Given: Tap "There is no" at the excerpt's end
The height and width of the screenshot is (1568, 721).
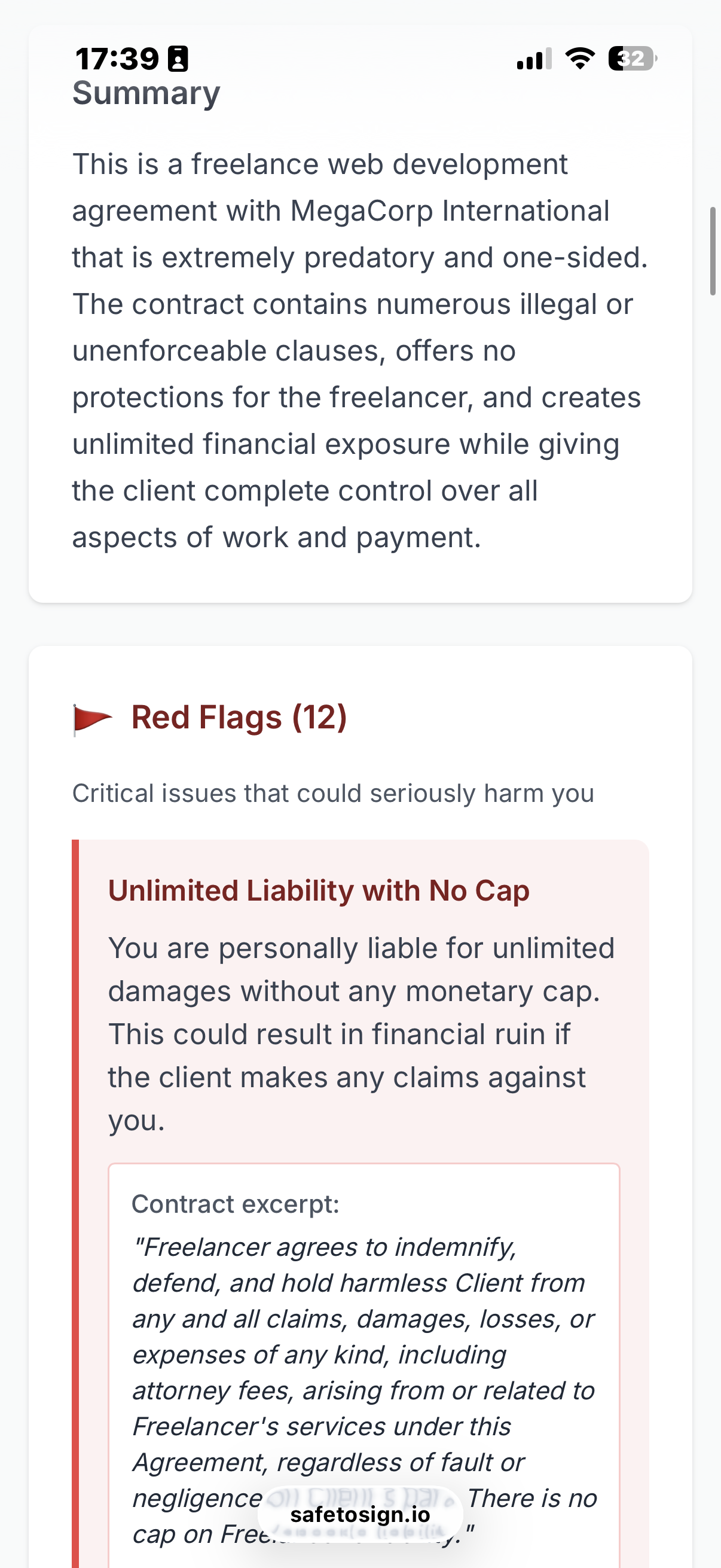Looking at the screenshot, I should tap(531, 1498).
